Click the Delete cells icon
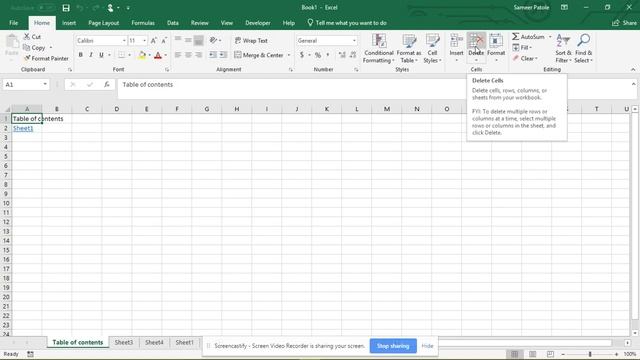The height and width of the screenshot is (360, 640). pyautogui.click(x=476, y=41)
